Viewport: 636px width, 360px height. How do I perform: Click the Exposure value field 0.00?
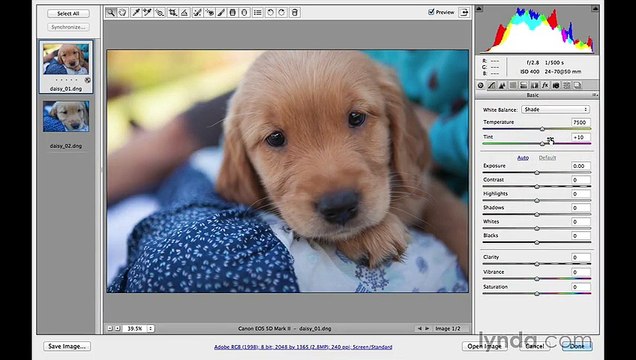[x=580, y=166]
